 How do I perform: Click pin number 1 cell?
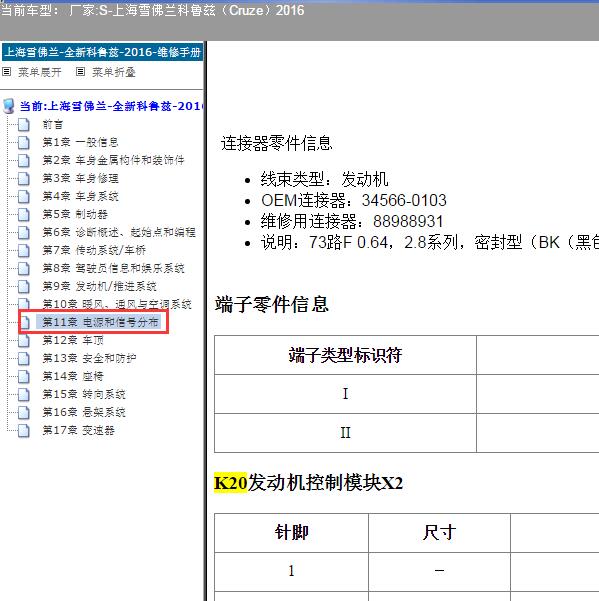(x=291, y=571)
